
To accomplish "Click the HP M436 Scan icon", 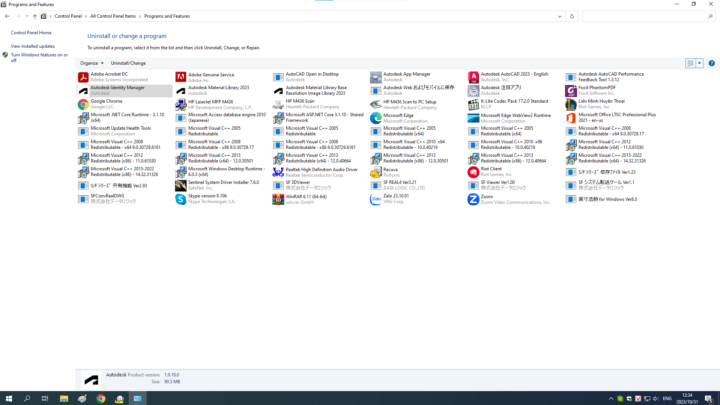I will [x=278, y=104].
